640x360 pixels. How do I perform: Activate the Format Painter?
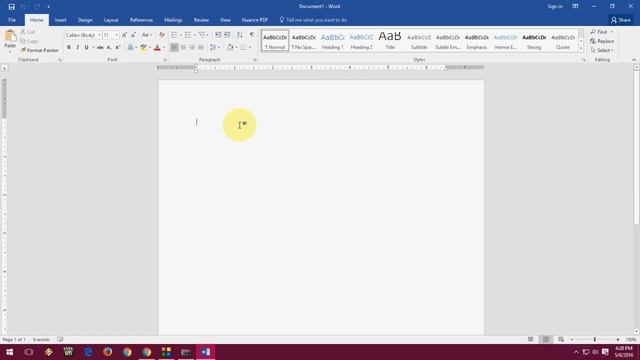(x=39, y=50)
